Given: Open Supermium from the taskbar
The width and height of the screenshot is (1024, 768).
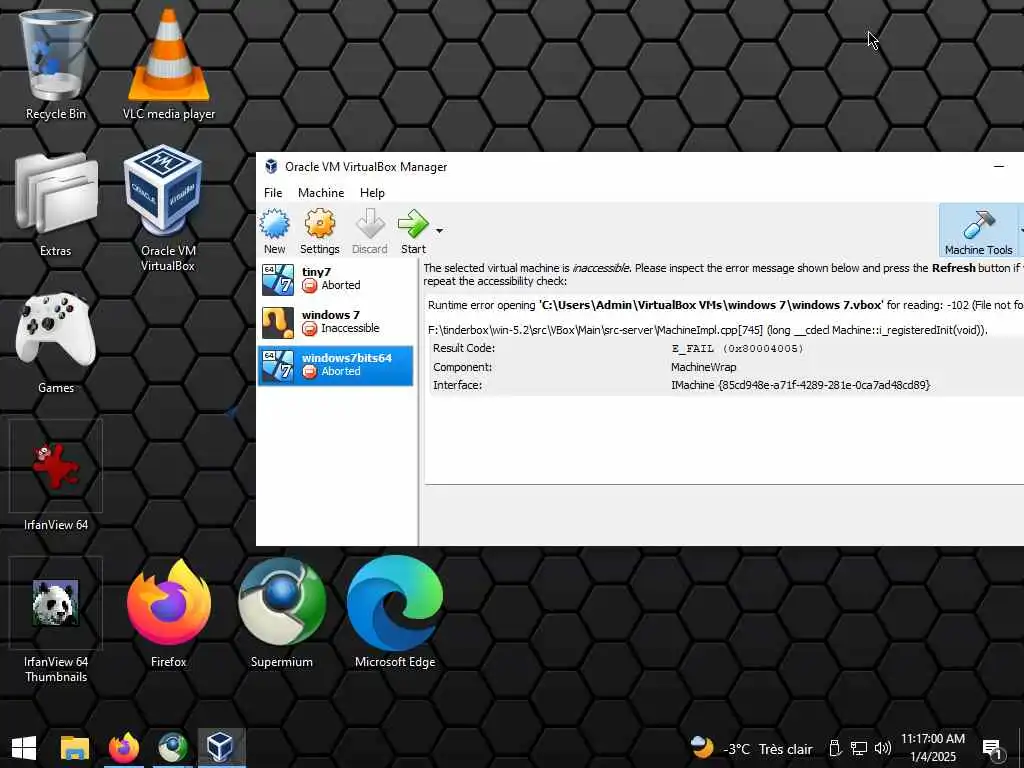Looking at the screenshot, I should tap(172, 748).
